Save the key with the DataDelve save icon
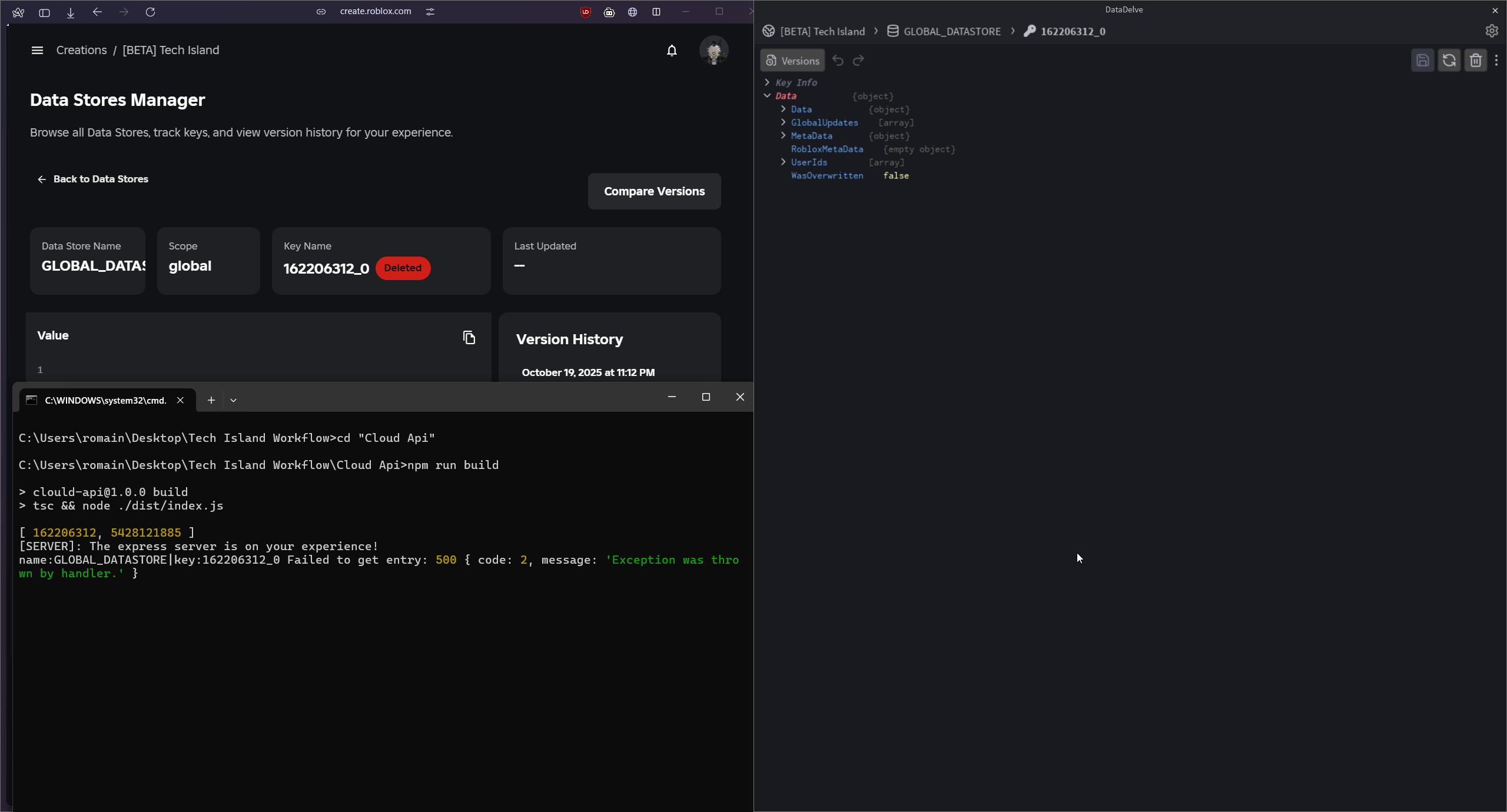Screen dimensions: 1507x812 [x=1423, y=61]
